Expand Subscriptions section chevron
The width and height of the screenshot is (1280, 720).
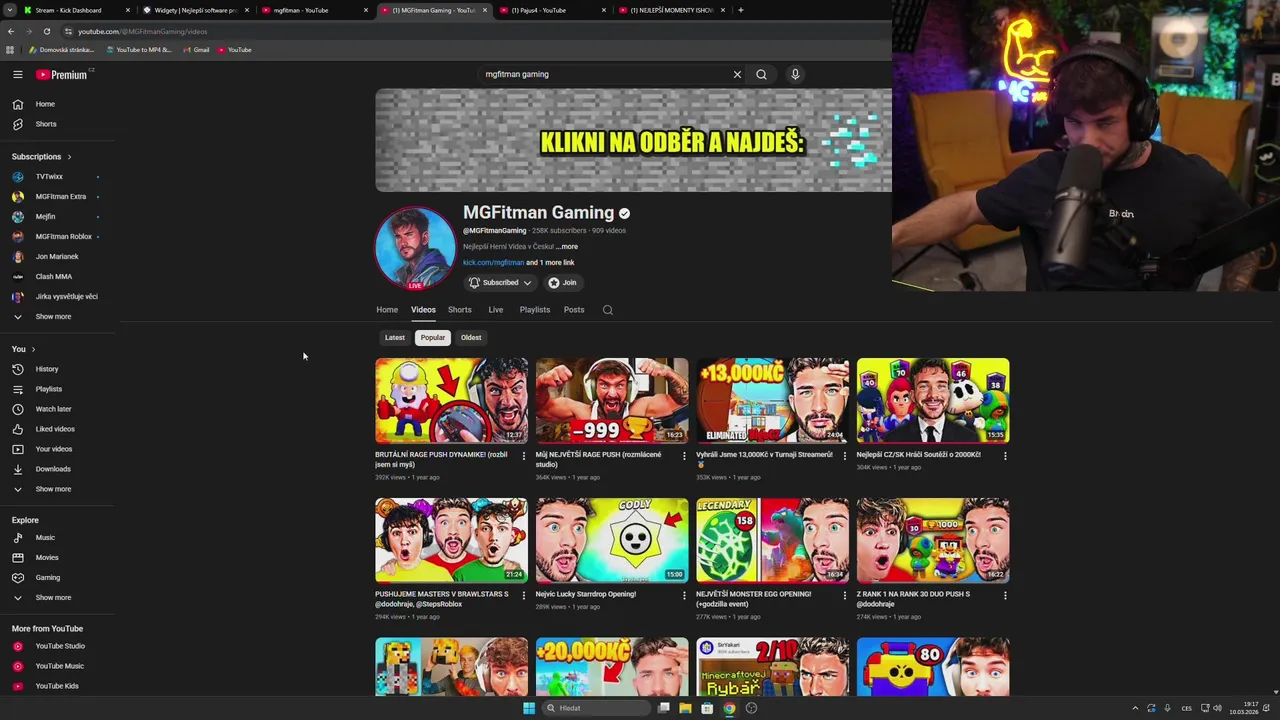click(69, 157)
